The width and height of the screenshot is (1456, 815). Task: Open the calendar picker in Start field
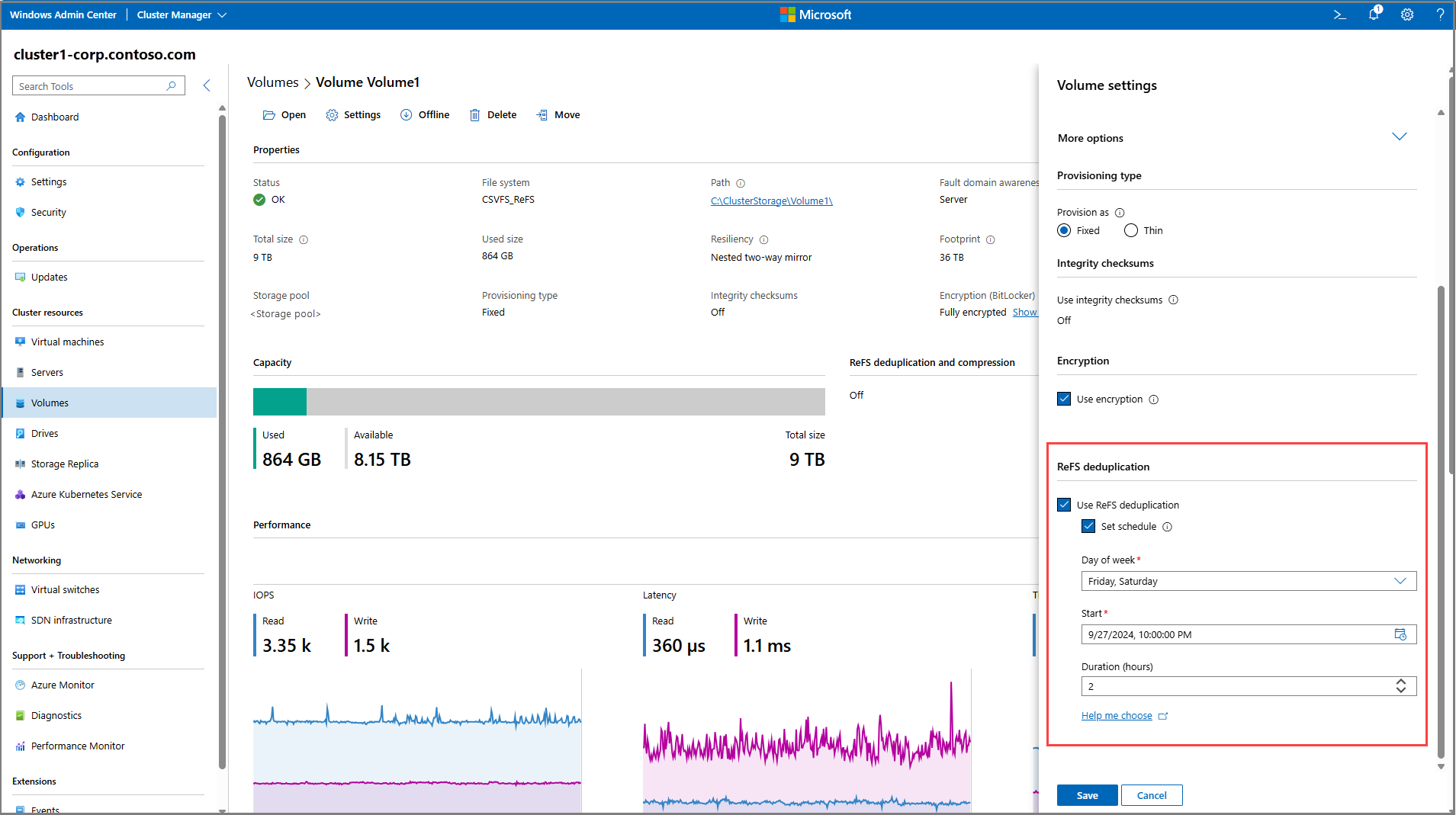tap(1400, 634)
